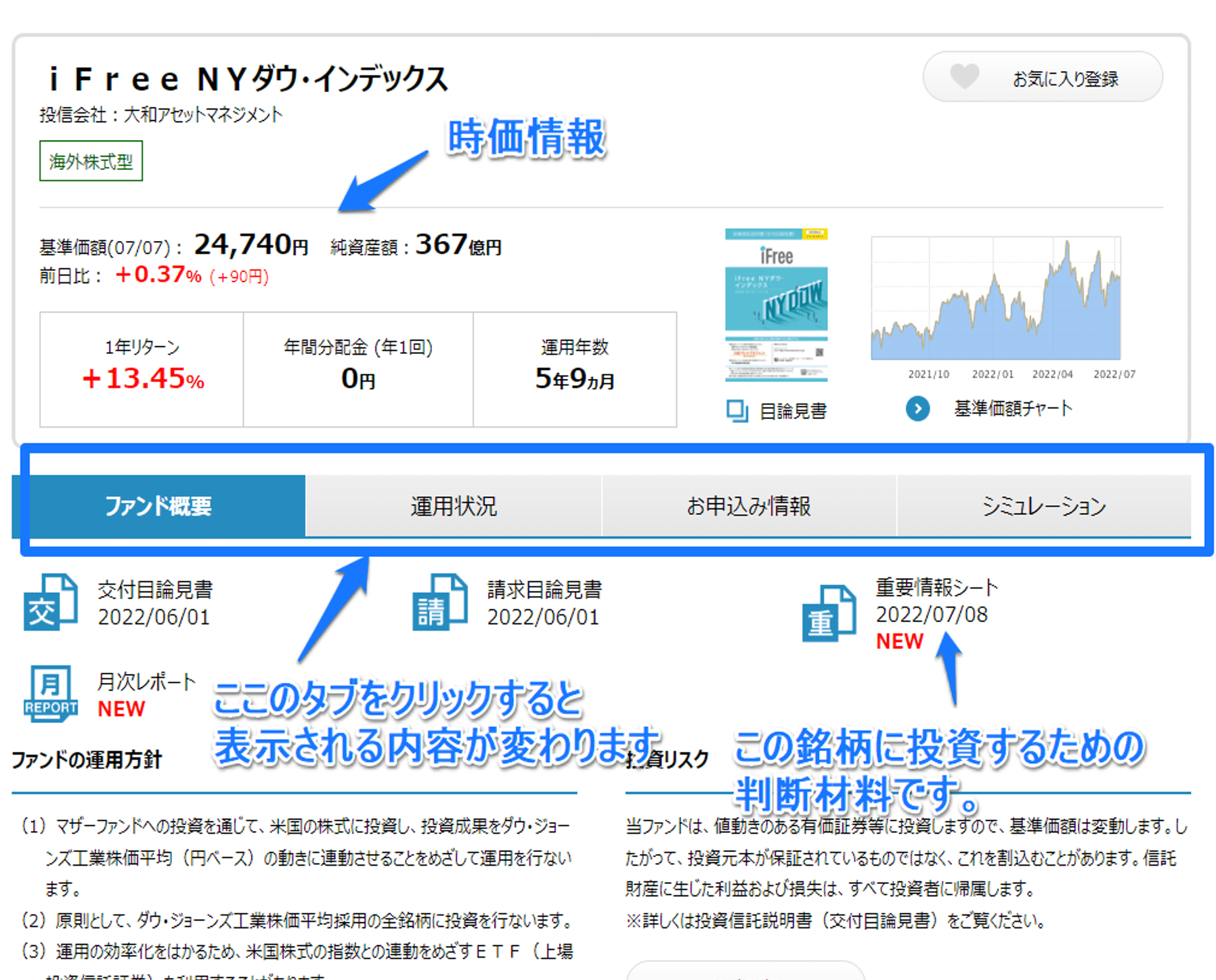
Task: Open the 交付目論見書 2022/06/01 link
Action: [x=155, y=602]
